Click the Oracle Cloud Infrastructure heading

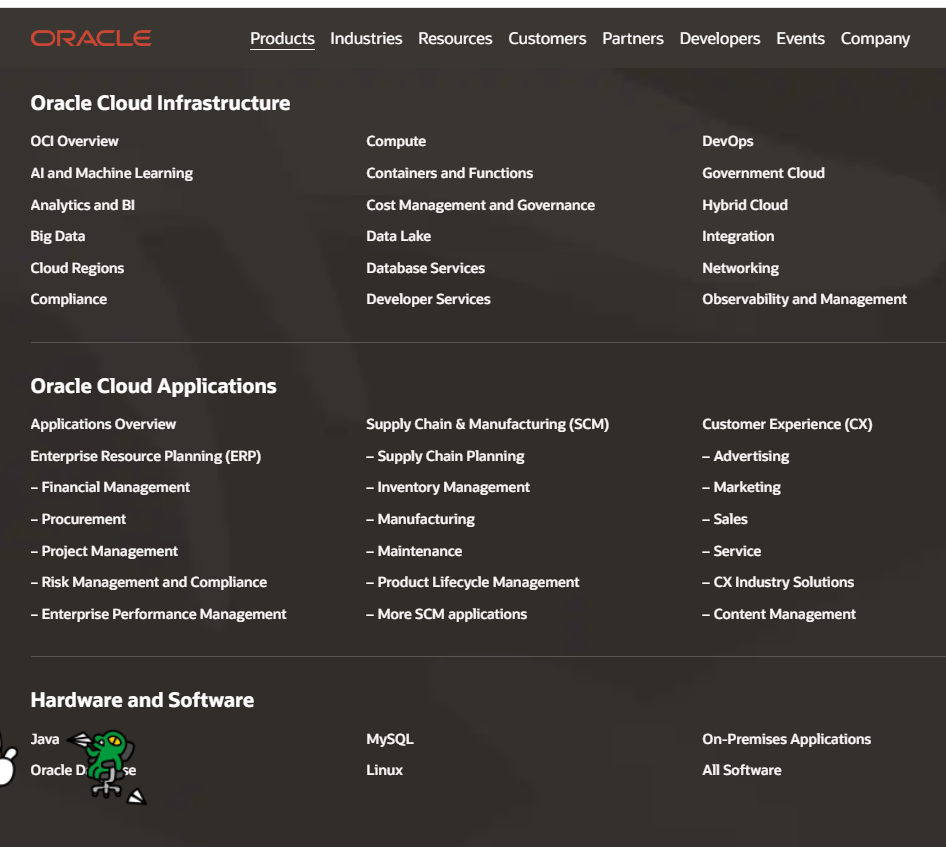pyautogui.click(x=160, y=103)
